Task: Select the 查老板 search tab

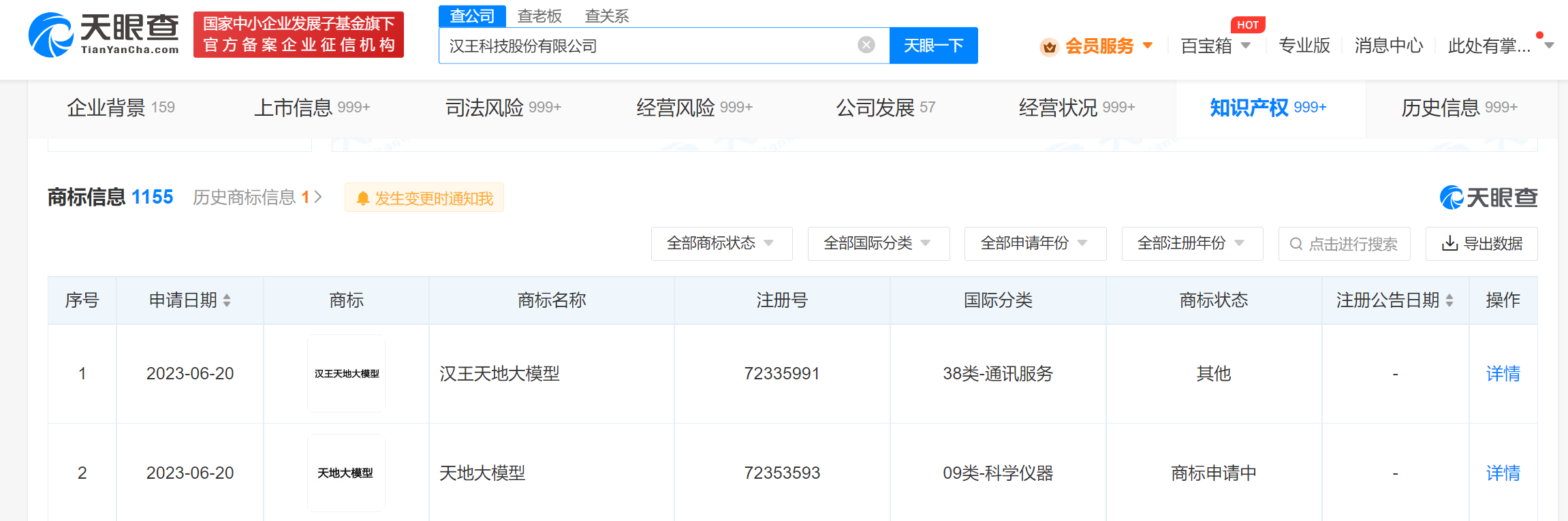Action: (x=539, y=16)
